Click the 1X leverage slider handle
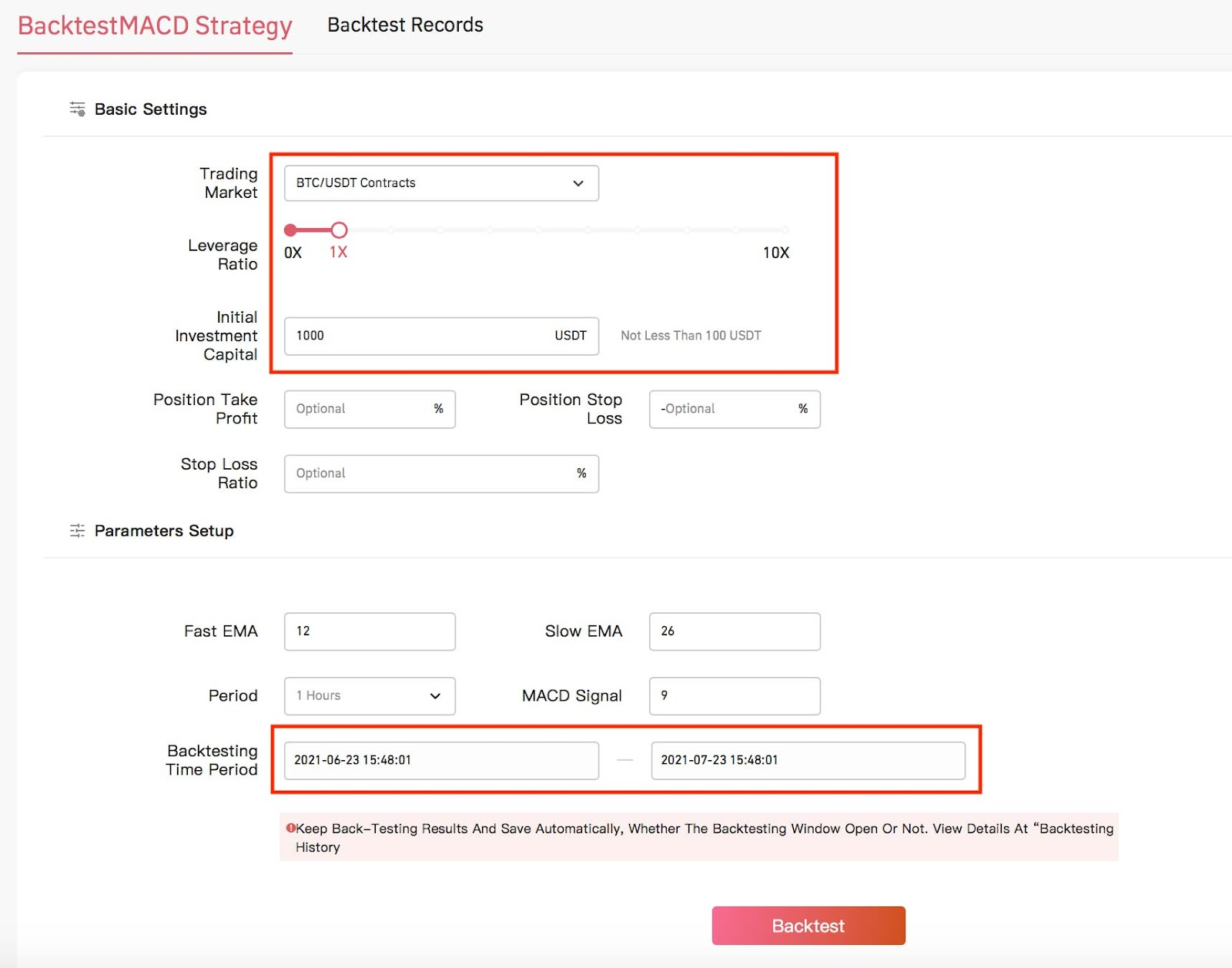The height and width of the screenshot is (968, 1232). tap(339, 229)
